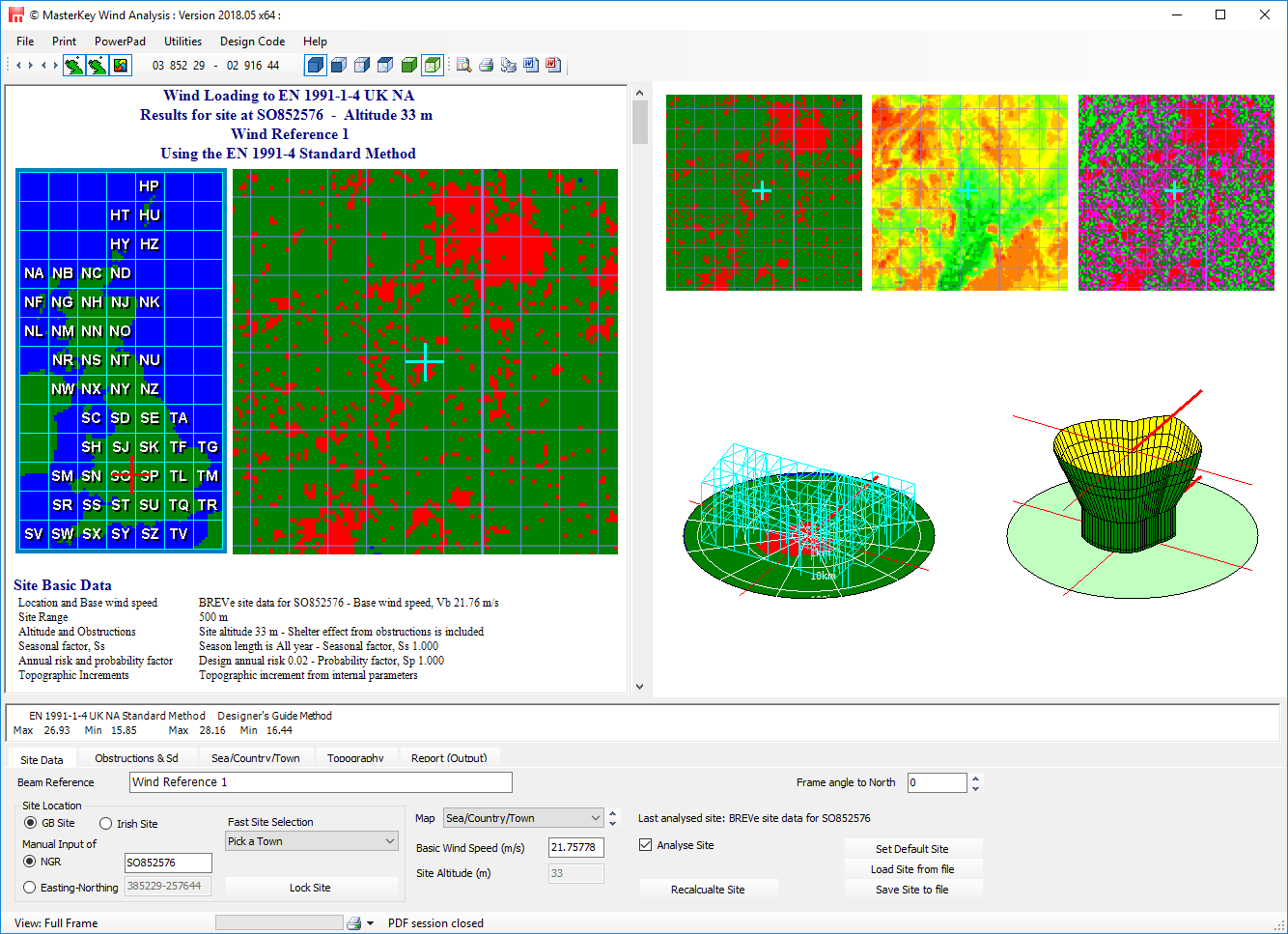1288x934 pixels.
Task: Open the Help menu
Action: [315, 42]
